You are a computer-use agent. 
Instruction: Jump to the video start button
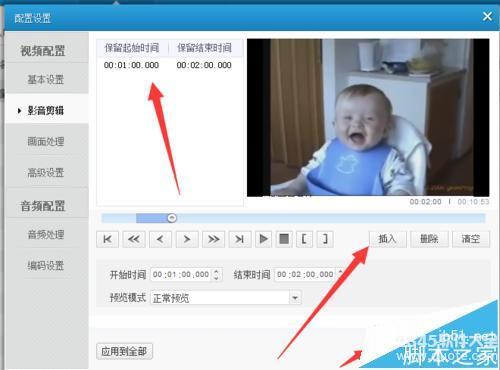(107, 239)
